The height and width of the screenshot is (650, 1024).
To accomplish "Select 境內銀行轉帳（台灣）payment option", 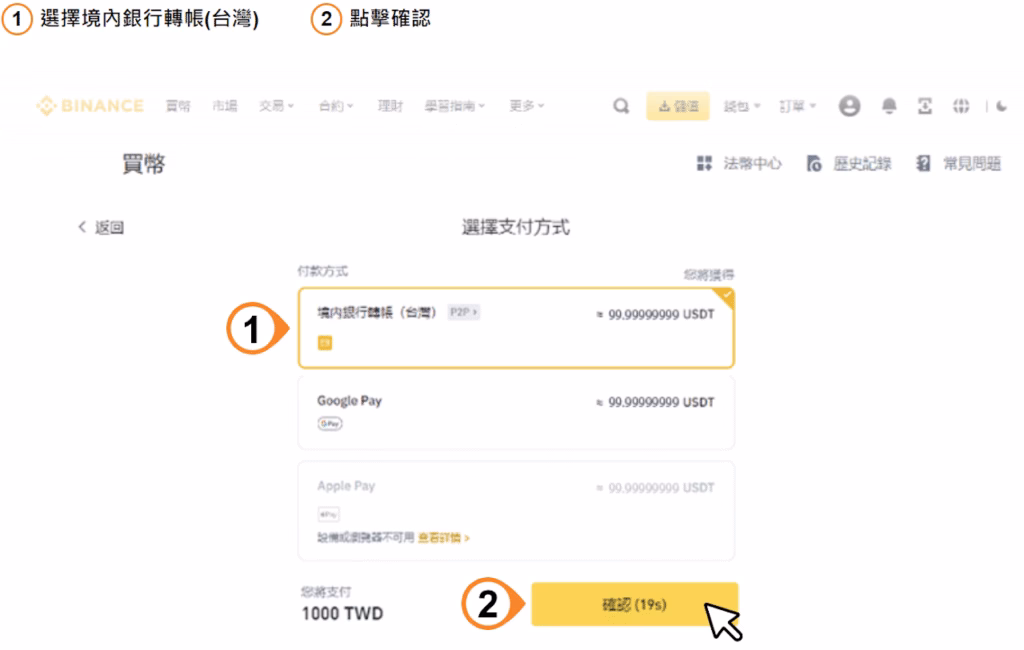I will [516, 328].
